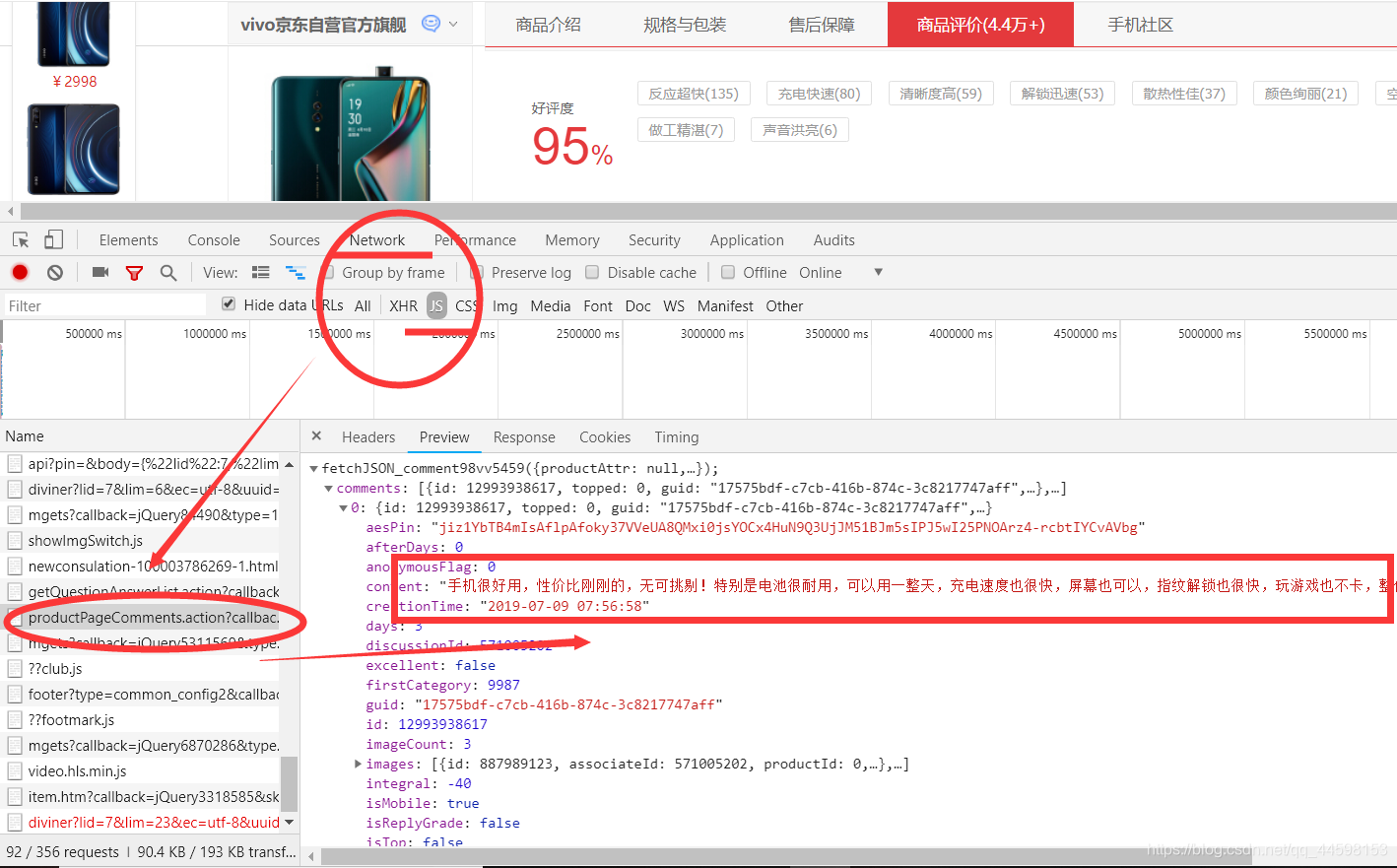Viewport: 1397px width, 868px height.
Task: Collapse the comments array node
Action: click(329, 489)
